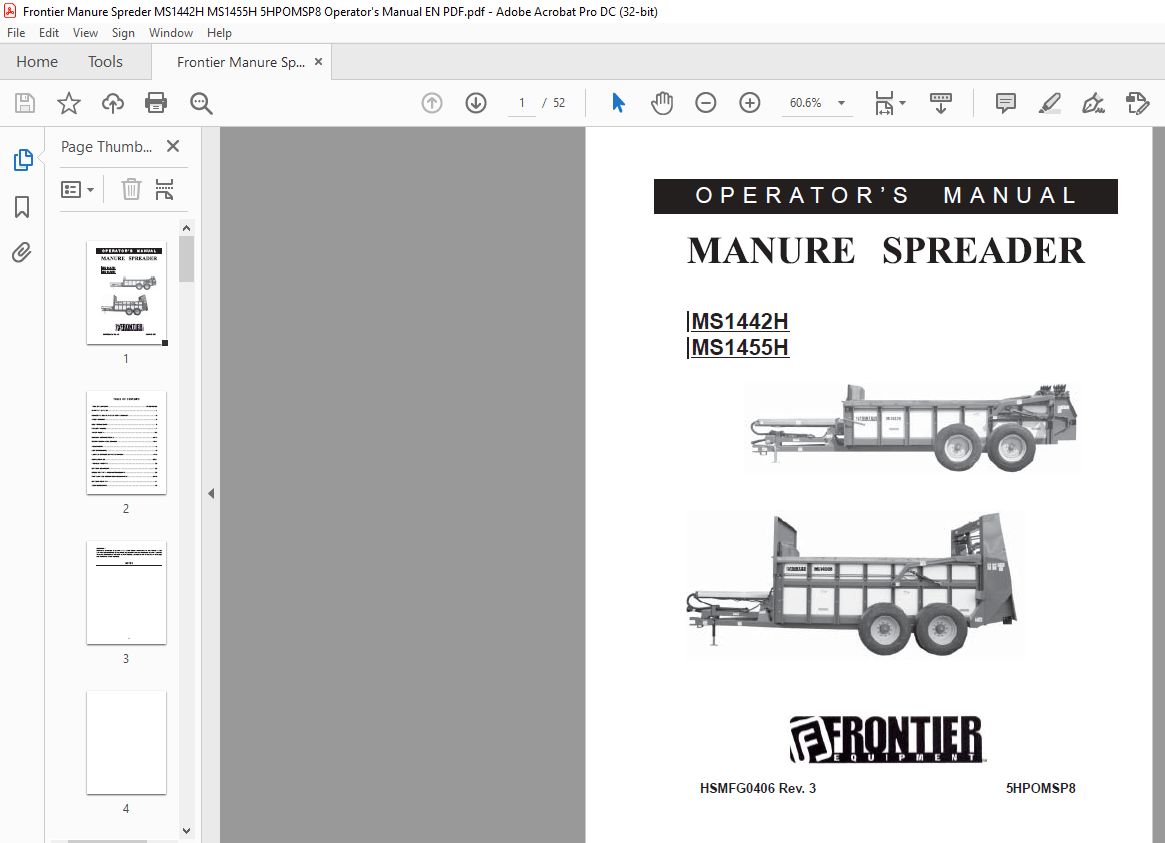
Task: Open the View menu
Action: pyautogui.click(x=85, y=33)
